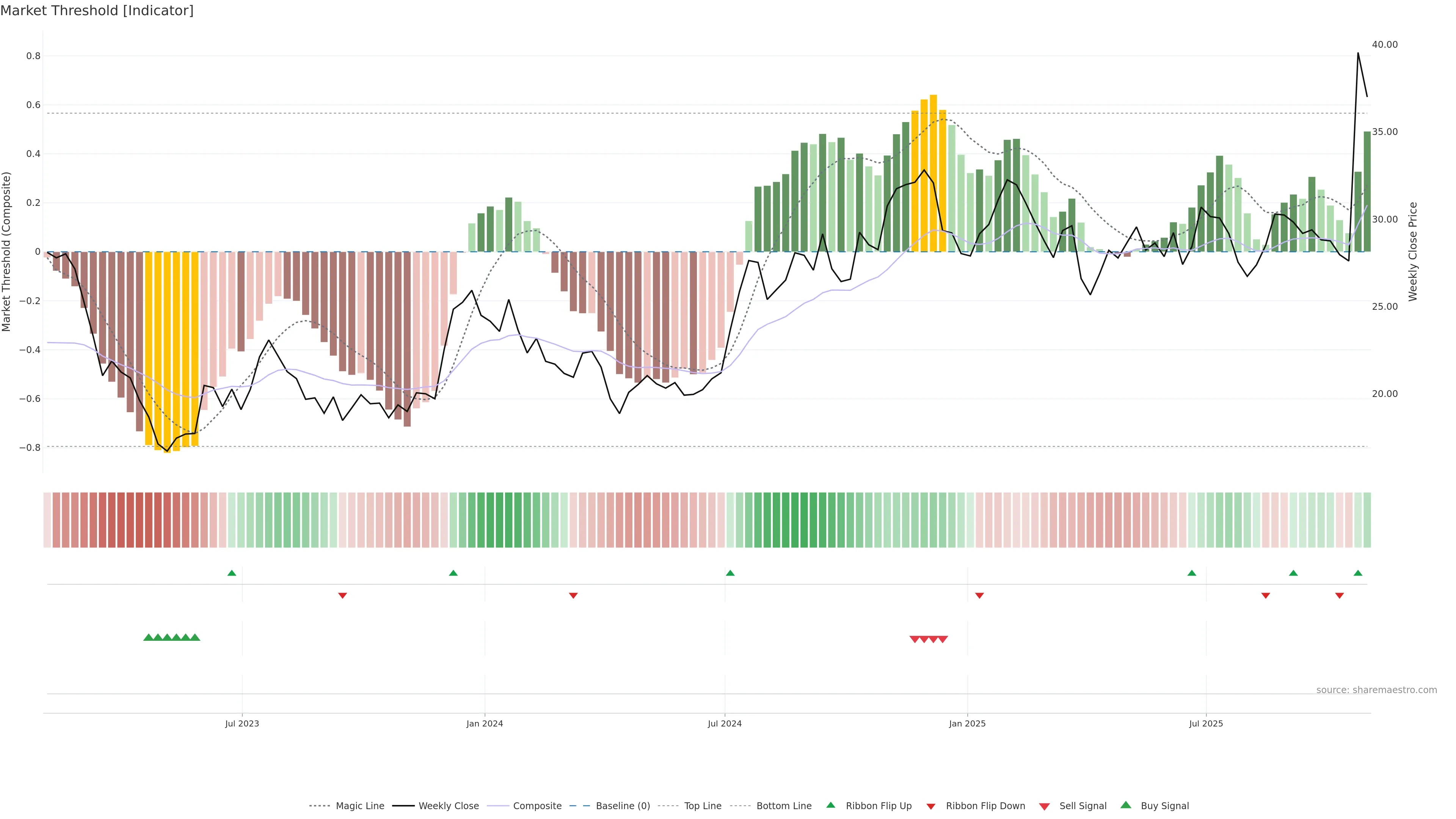Click the Jan 2025 x-axis label

click(967, 723)
